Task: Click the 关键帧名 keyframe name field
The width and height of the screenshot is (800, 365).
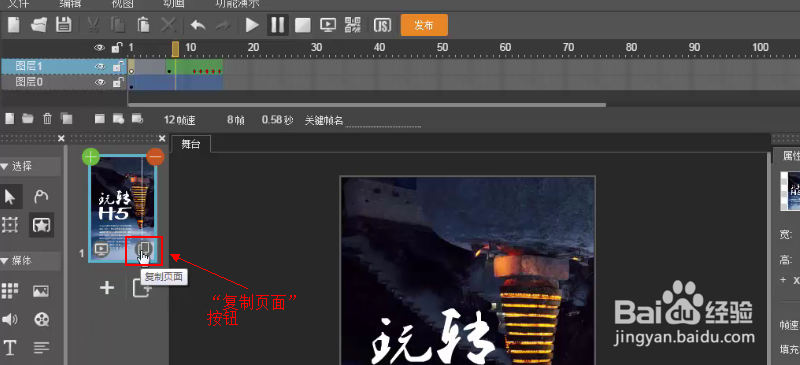Action: [383, 121]
